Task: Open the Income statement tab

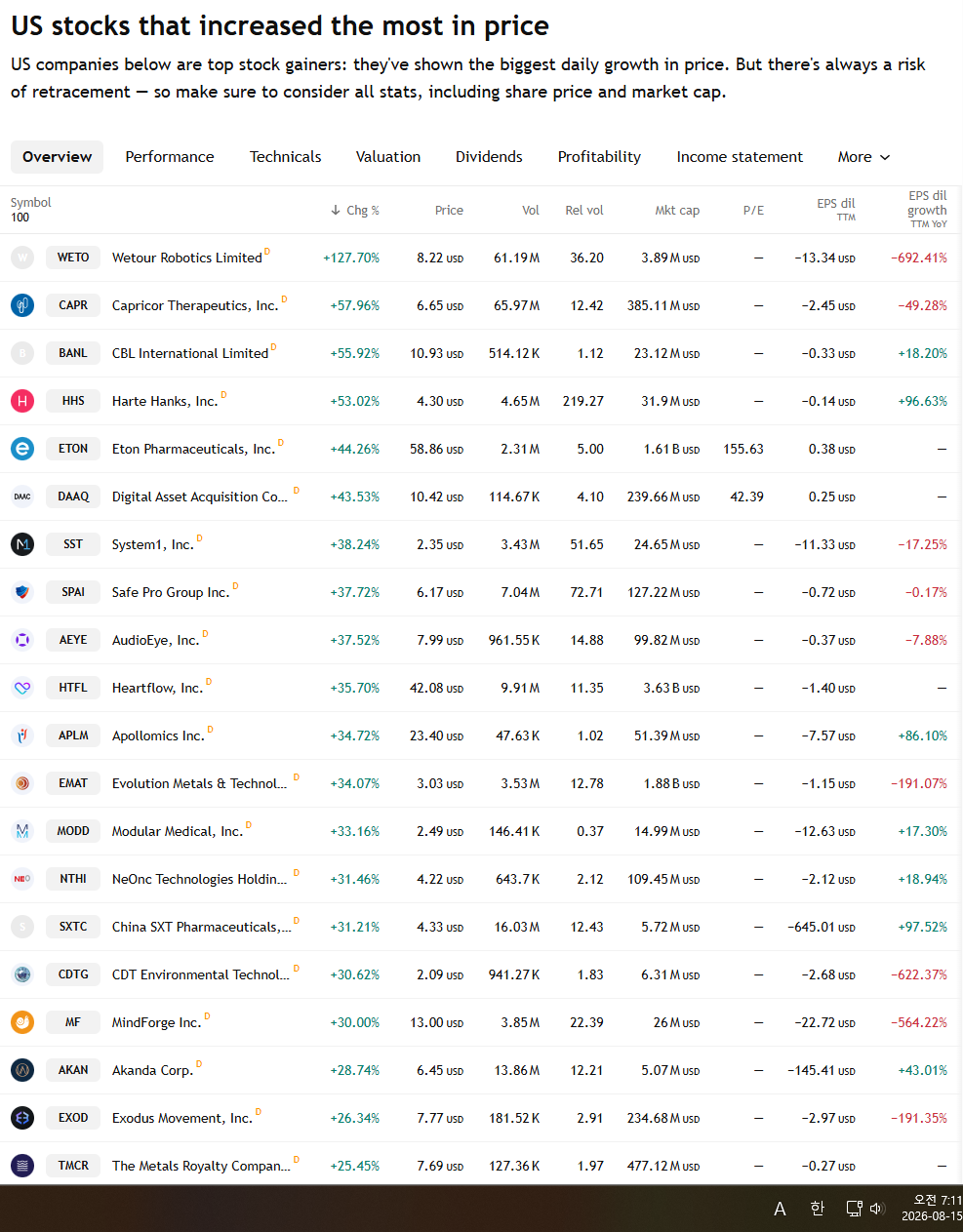Action: tap(740, 157)
